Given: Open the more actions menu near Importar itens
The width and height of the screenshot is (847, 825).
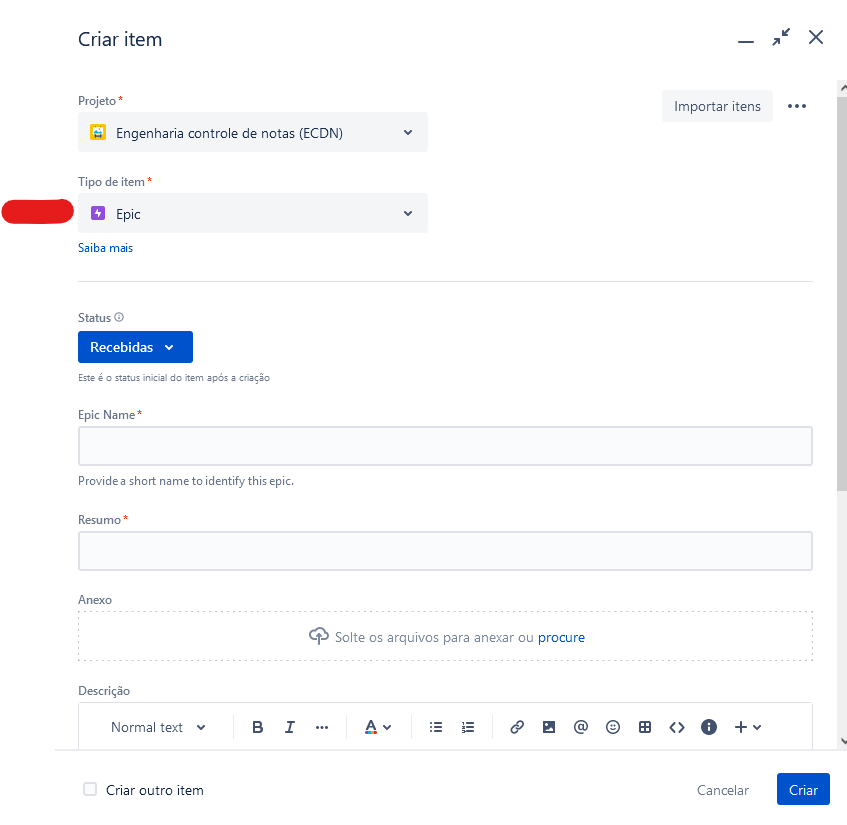Looking at the screenshot, I should pyautogui.click(x=797, y=106).
